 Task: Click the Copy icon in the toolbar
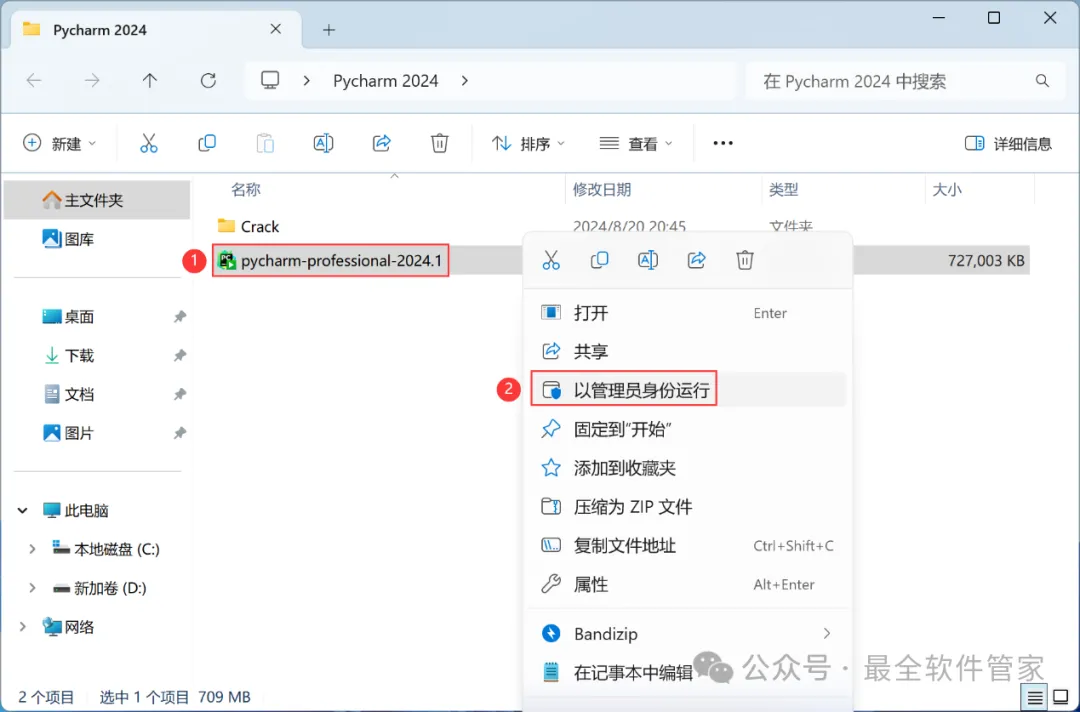pos(207,143)
